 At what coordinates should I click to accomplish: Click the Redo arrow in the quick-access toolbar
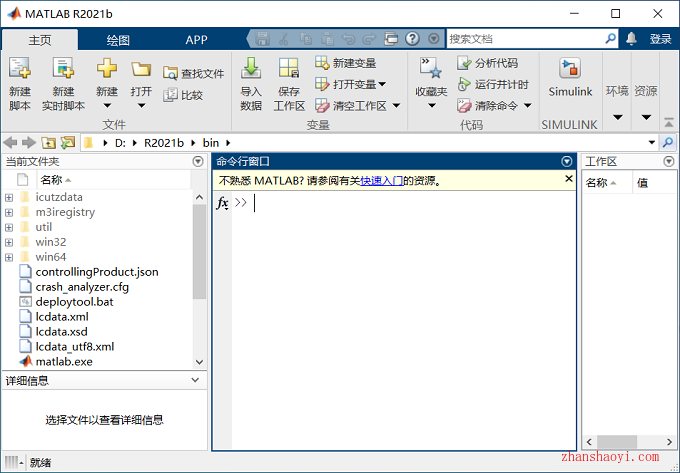point(369,39)
